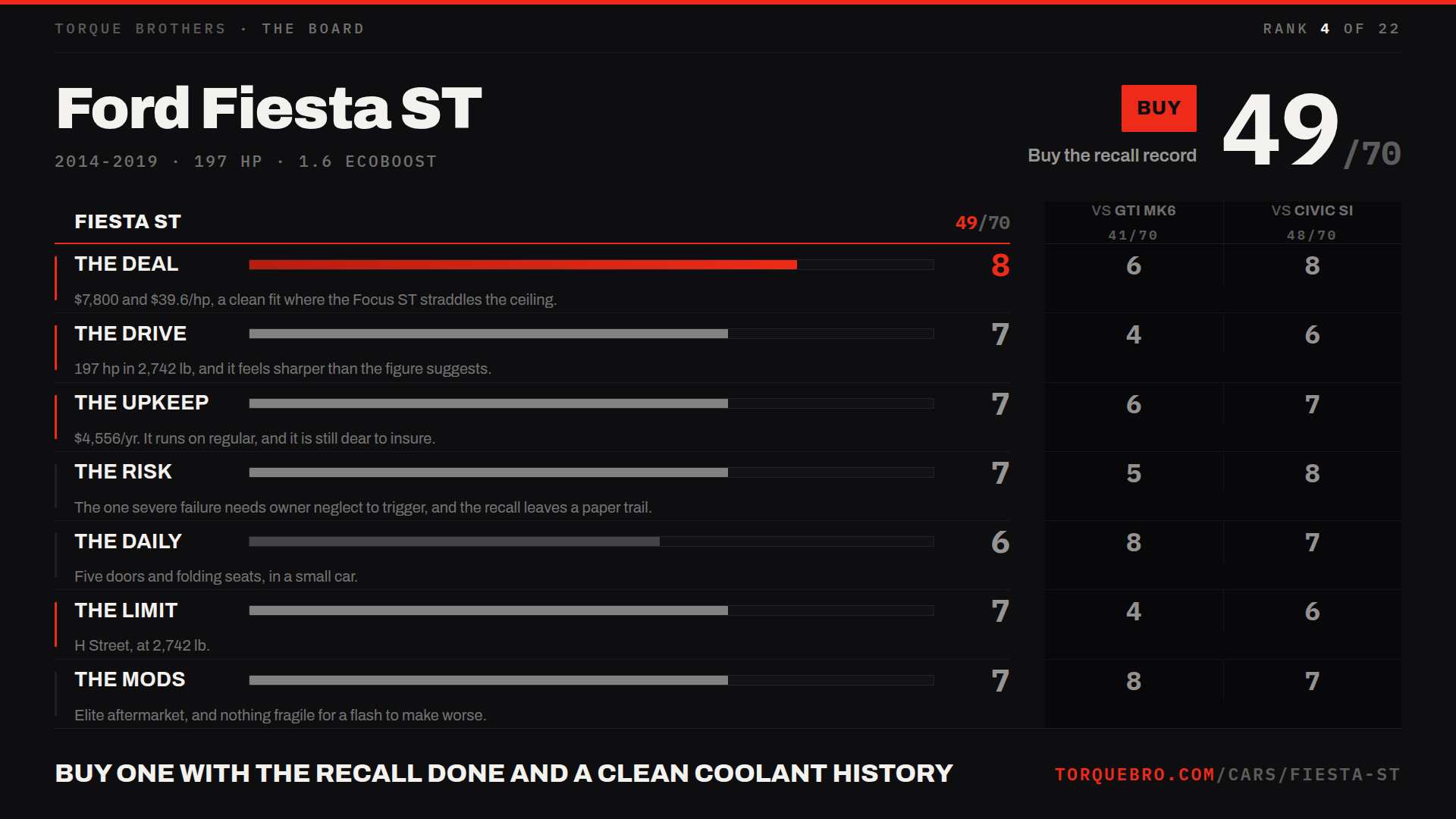Click THE MODS score bar
The height and width of the screenshot is (819, 1456).
[x=591, y=680]
